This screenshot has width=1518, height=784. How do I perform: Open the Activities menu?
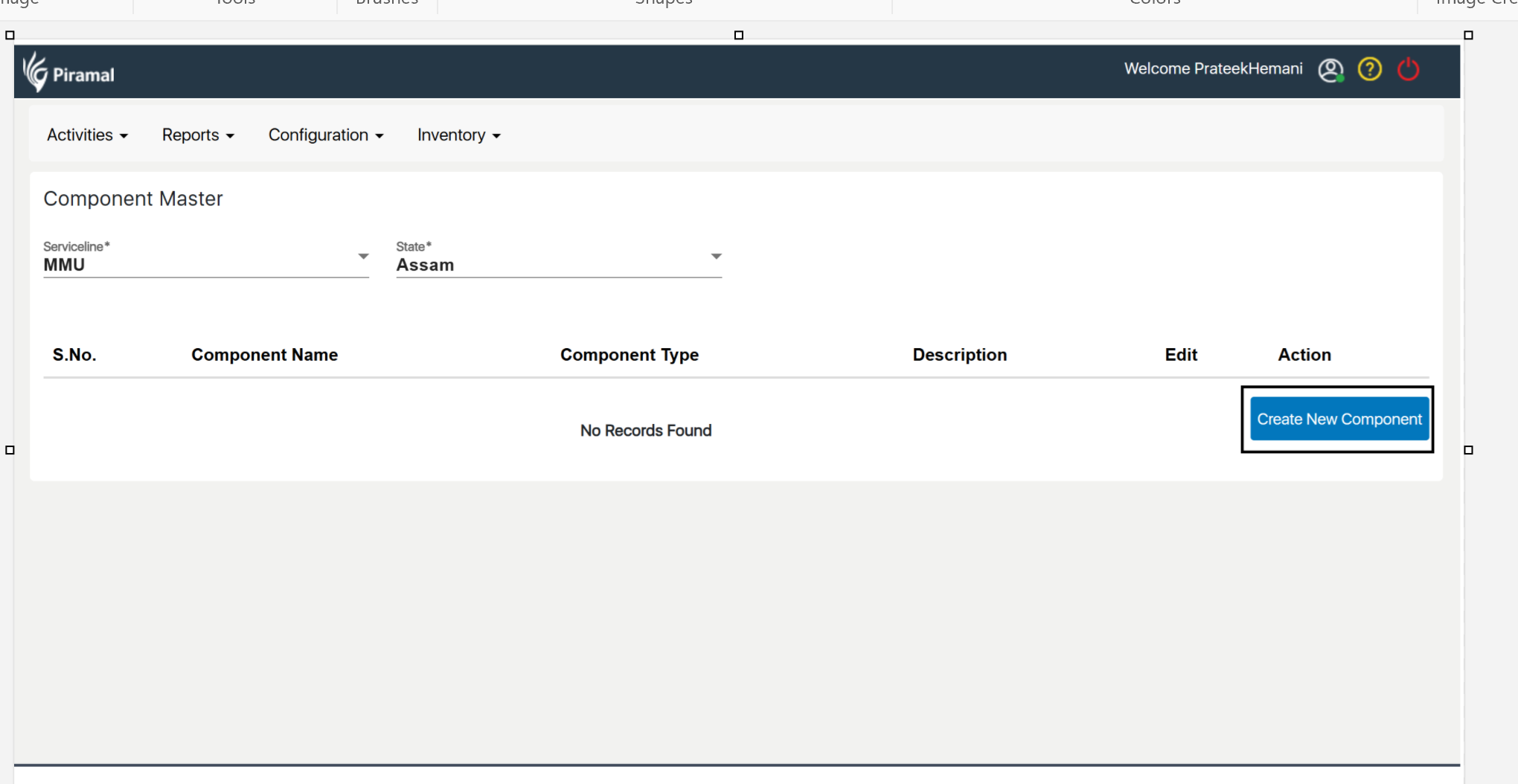pos(87,135)
